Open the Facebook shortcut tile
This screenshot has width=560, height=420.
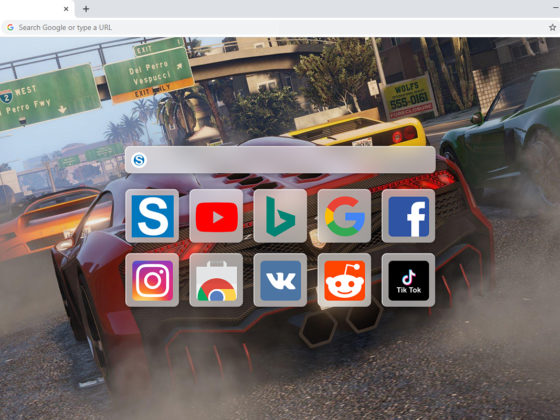pos(408,216)
